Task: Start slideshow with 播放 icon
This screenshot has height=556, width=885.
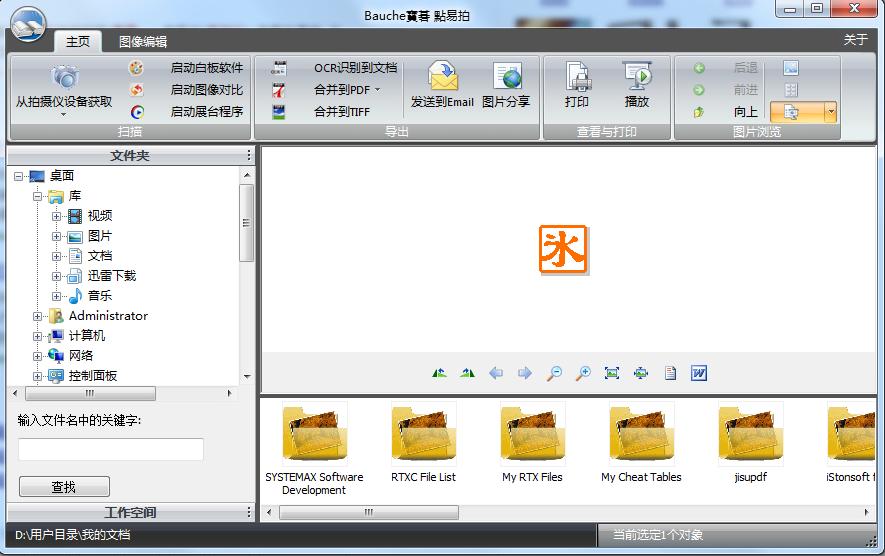Action: 637,80
